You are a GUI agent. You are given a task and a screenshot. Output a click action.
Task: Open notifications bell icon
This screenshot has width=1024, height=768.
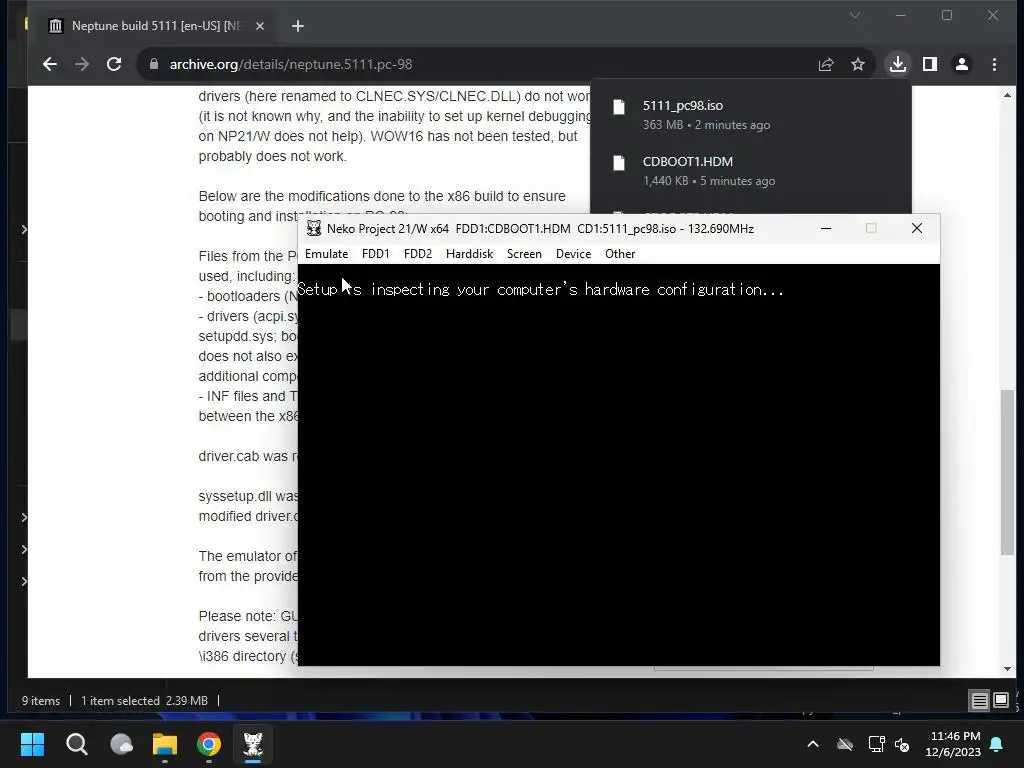click(997, 744)
